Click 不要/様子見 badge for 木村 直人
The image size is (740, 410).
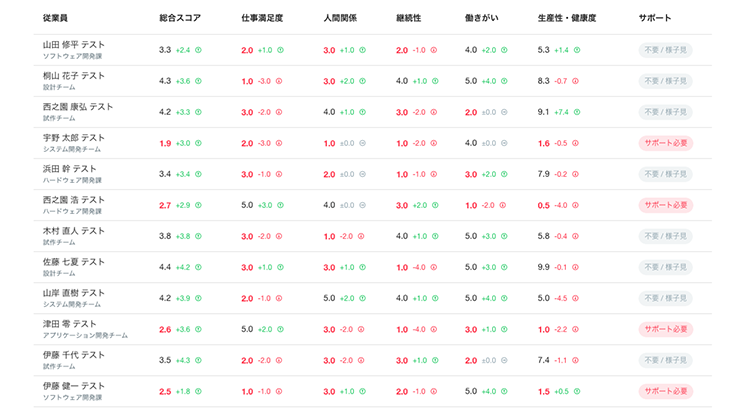[x=665, y=236]
